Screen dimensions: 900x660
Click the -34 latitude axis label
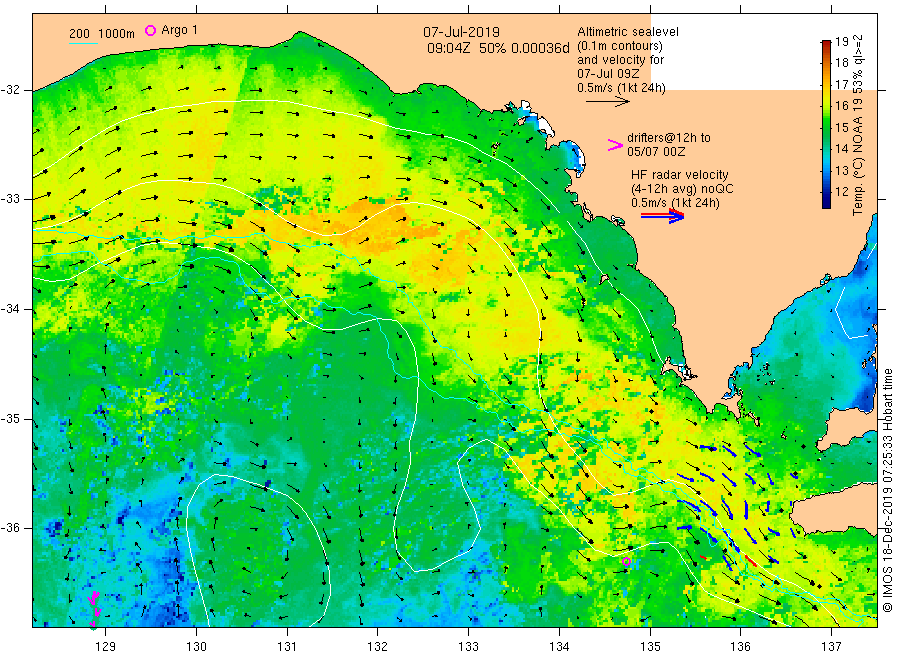tap(10, 309)
